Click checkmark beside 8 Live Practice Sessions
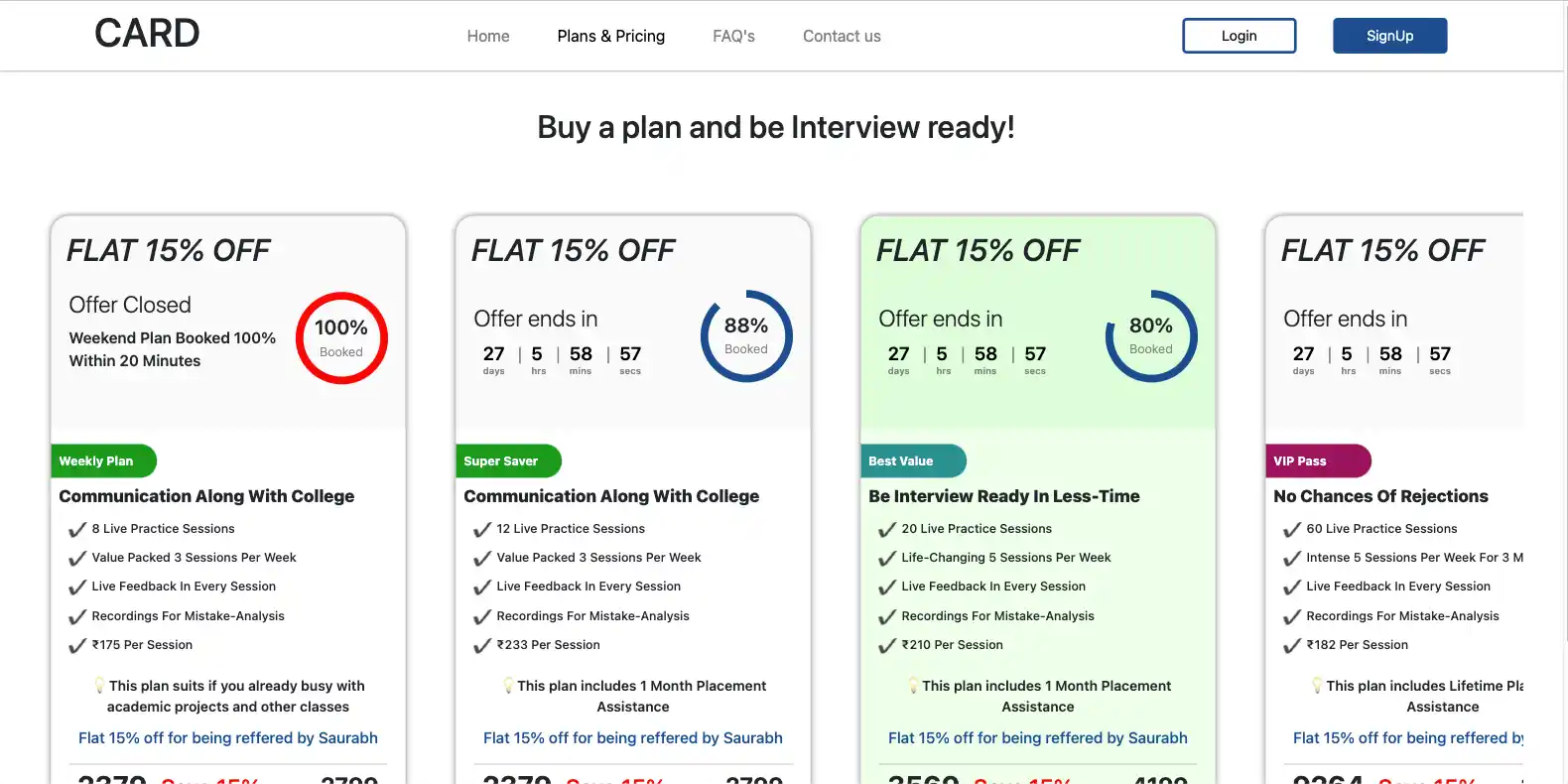Image resolution: width=1568 pixels, height=784 pixels. click(77, 530)
